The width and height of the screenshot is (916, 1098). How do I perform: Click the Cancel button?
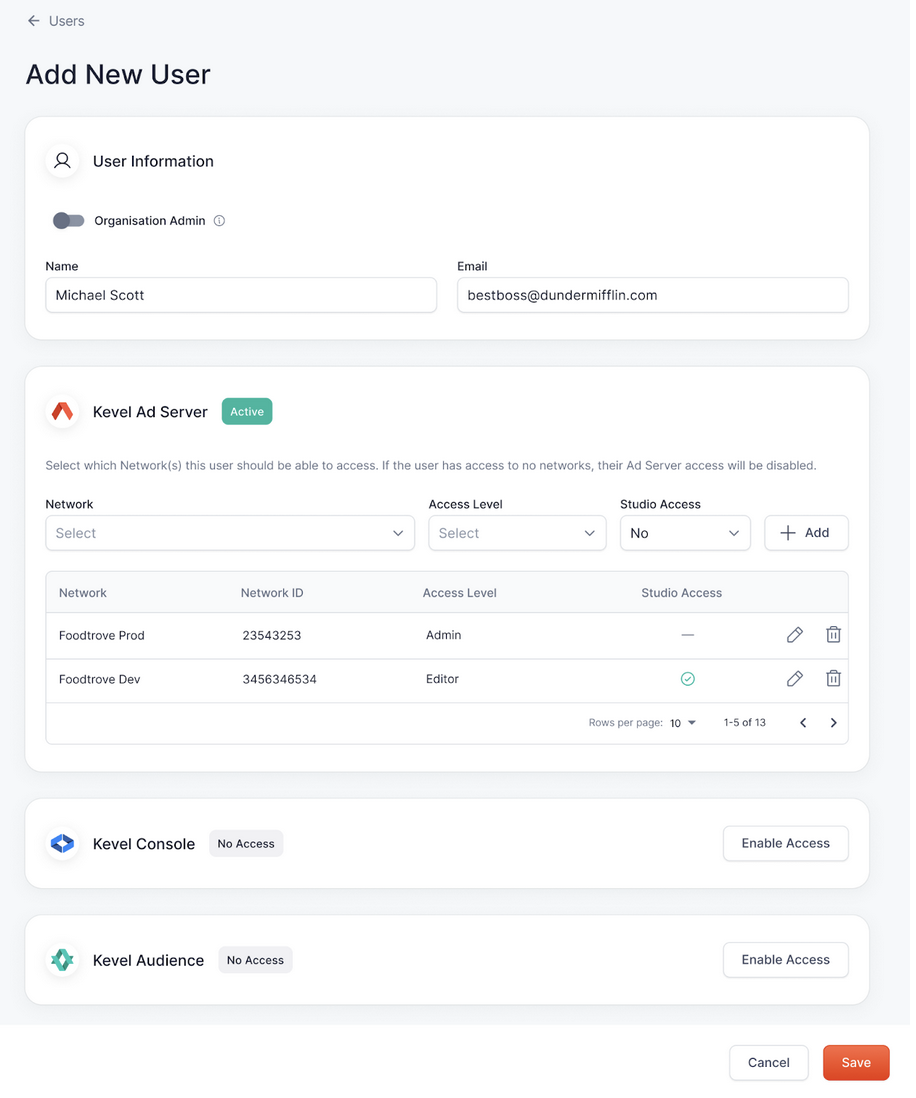(x=768, y=1062)
